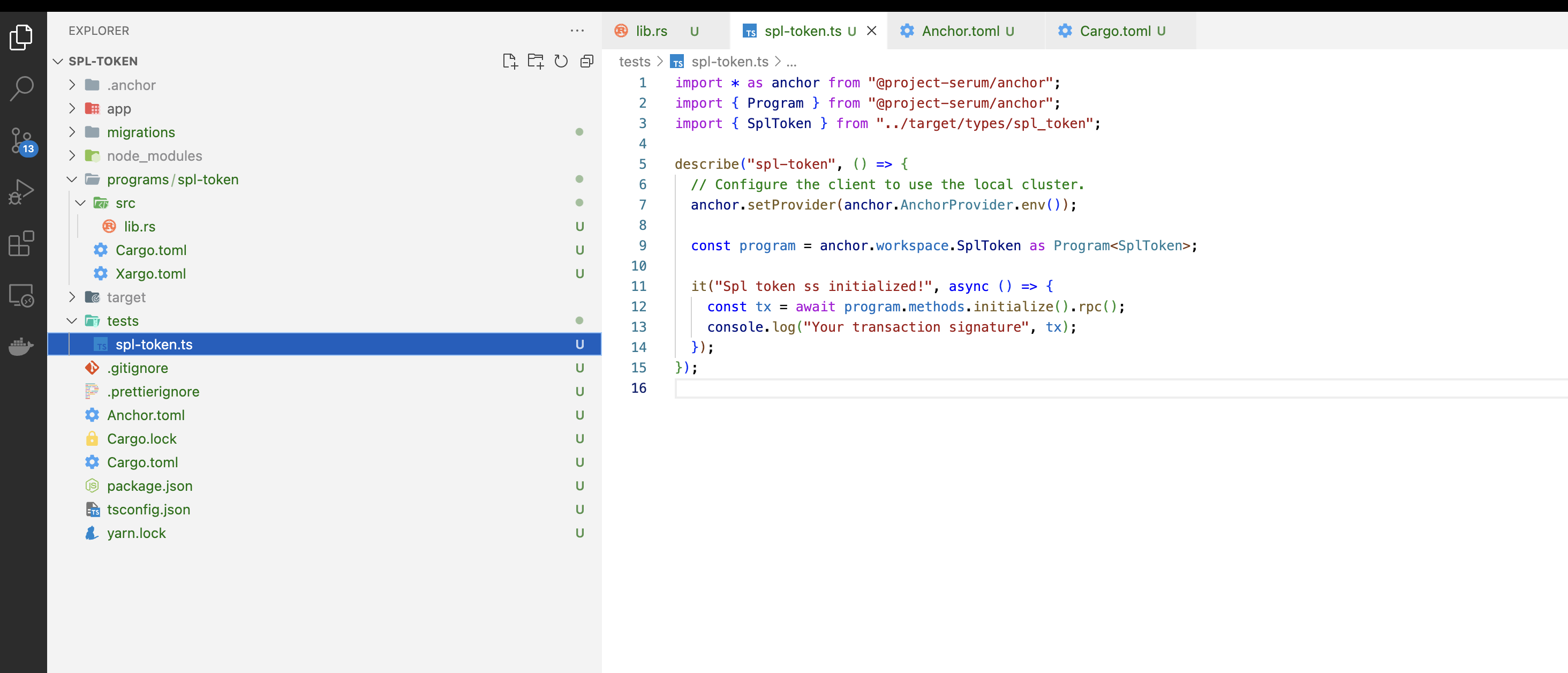This screenshot has width=1568, height=673.
Task: Open the Search view in activity bar
Action: point(22,88)
